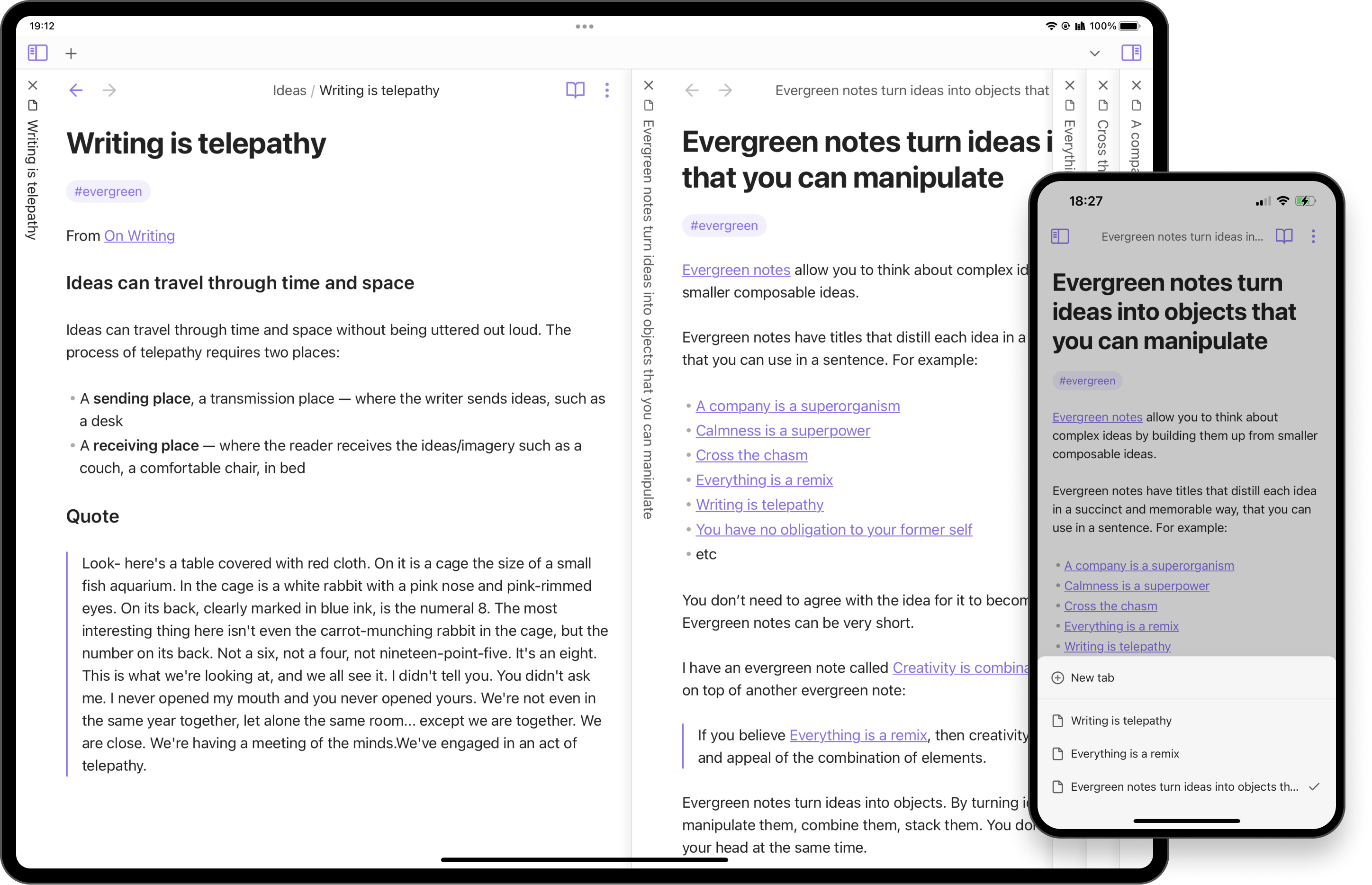The image size is (1372, 885).
Task: Toggle the #evergreen tag in Writing is telepathy
Action: coord(107,191)
